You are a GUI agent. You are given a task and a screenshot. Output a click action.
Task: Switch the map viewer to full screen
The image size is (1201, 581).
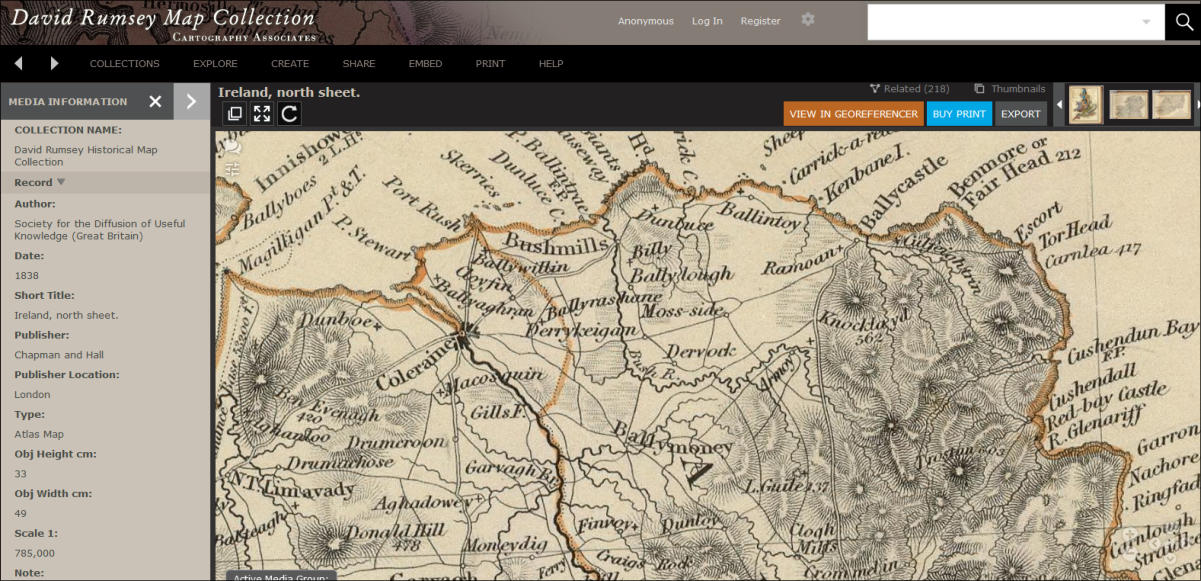(x=262, y=114)
